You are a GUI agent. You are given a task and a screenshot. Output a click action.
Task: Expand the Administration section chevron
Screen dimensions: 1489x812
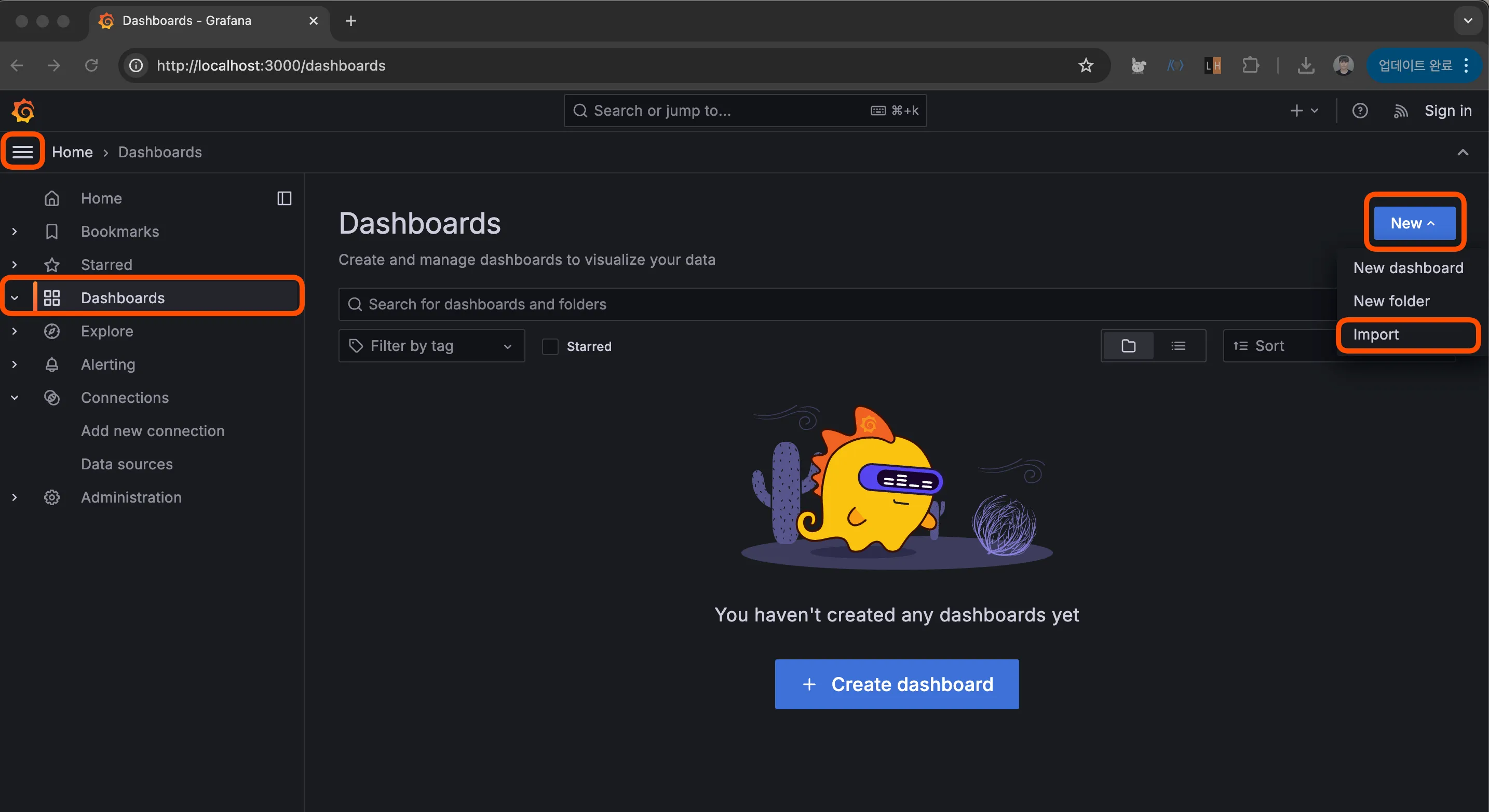(15, 497)
